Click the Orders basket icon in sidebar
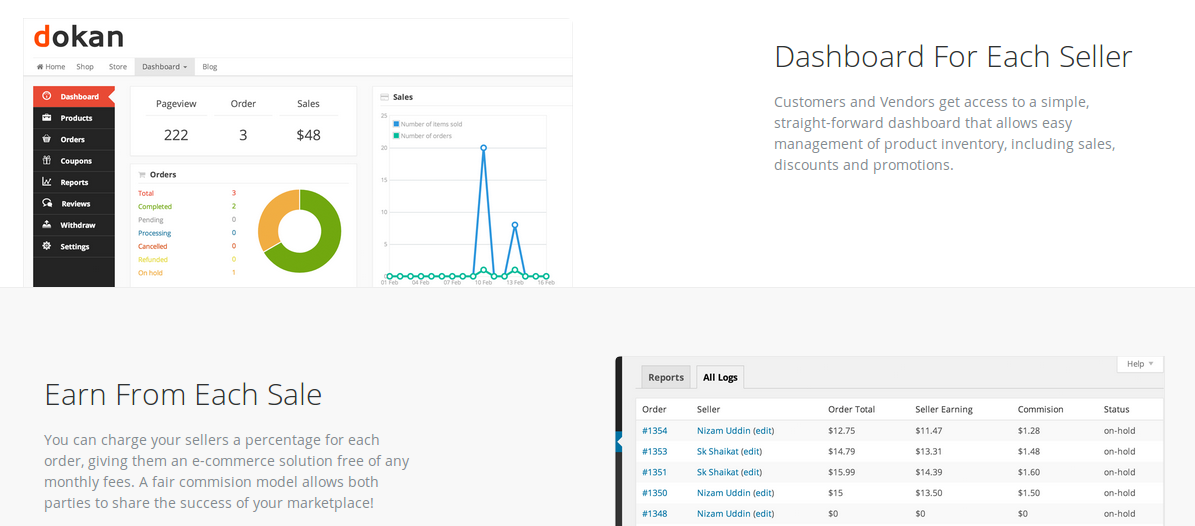Viewport: 1195px width, 526px height. pos(46,139)
